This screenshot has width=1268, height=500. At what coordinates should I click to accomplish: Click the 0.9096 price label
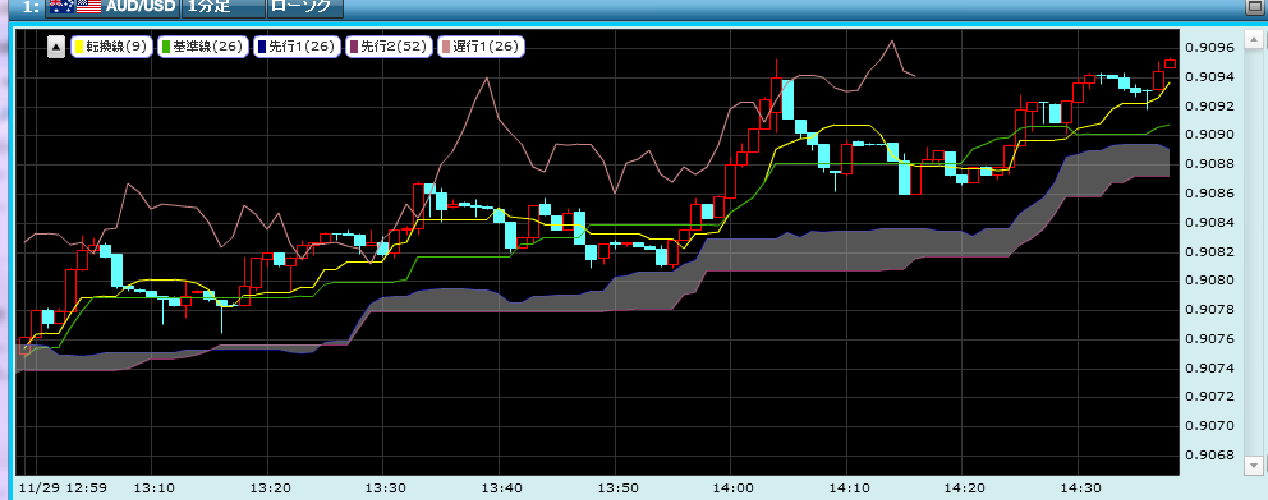(1209, 48)
